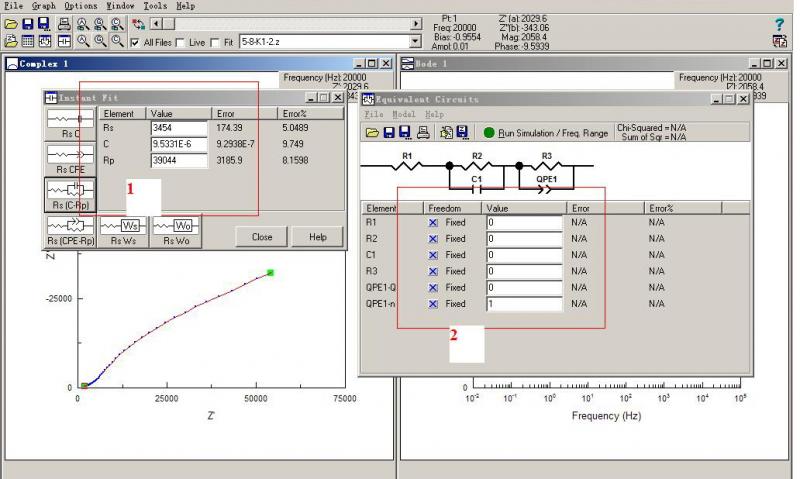Viewport: 800px width, 479px height.
Task: Click the top toolbar horizontal scrollbar thumb
Action: (x=168, y=23)
